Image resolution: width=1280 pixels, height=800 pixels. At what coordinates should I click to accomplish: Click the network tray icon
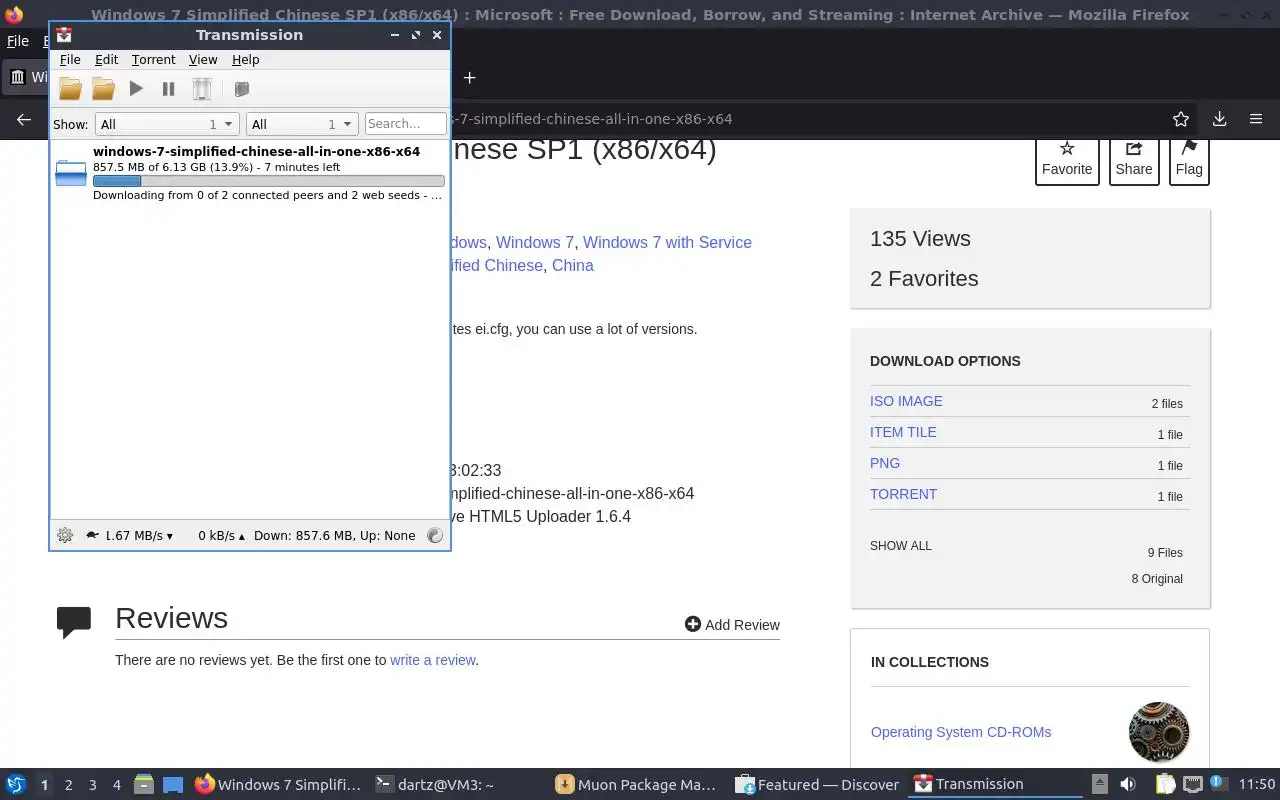[1192, 785]
